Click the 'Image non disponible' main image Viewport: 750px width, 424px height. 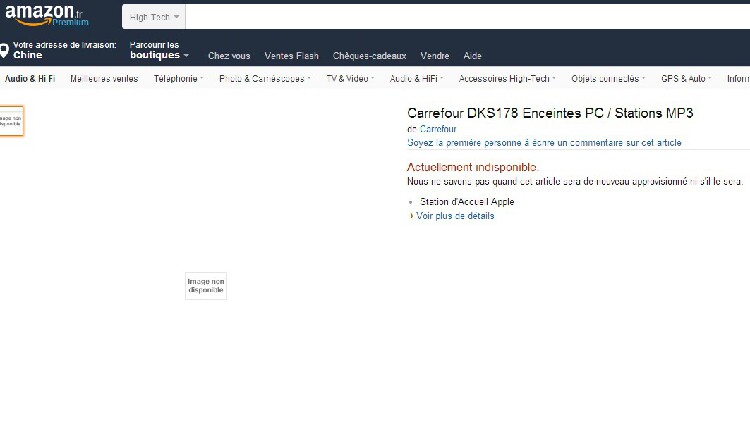[206, 286]
